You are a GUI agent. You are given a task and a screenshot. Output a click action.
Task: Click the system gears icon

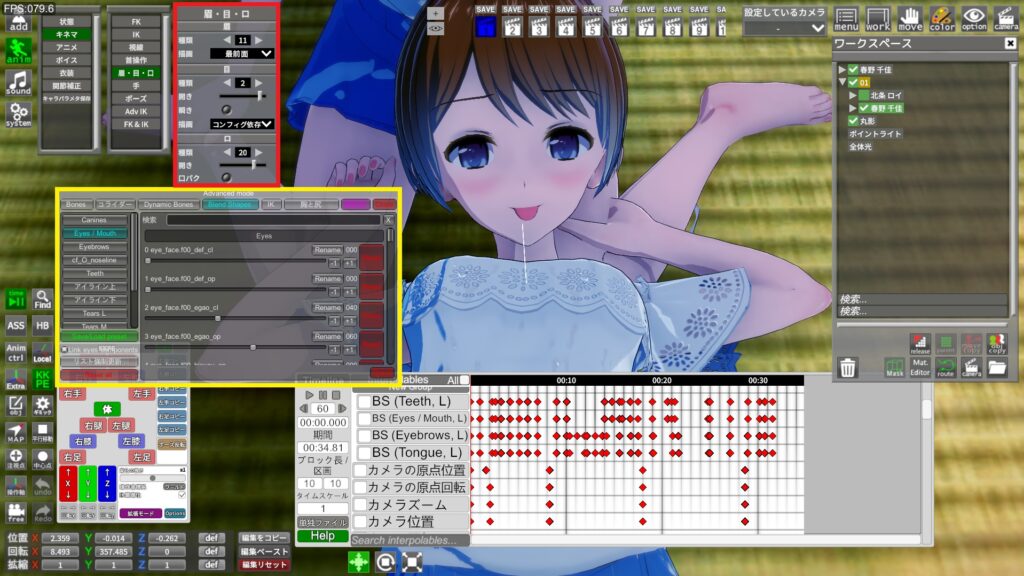point(18,113)
